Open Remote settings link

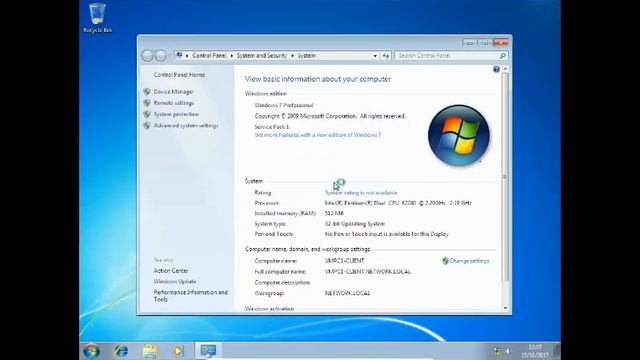click(x=174, y=103)
